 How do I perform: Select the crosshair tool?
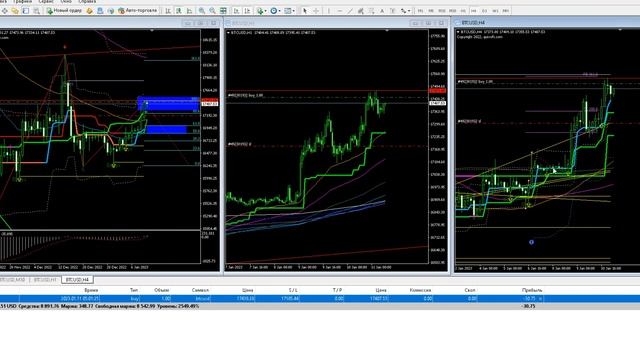click(316, 11)
